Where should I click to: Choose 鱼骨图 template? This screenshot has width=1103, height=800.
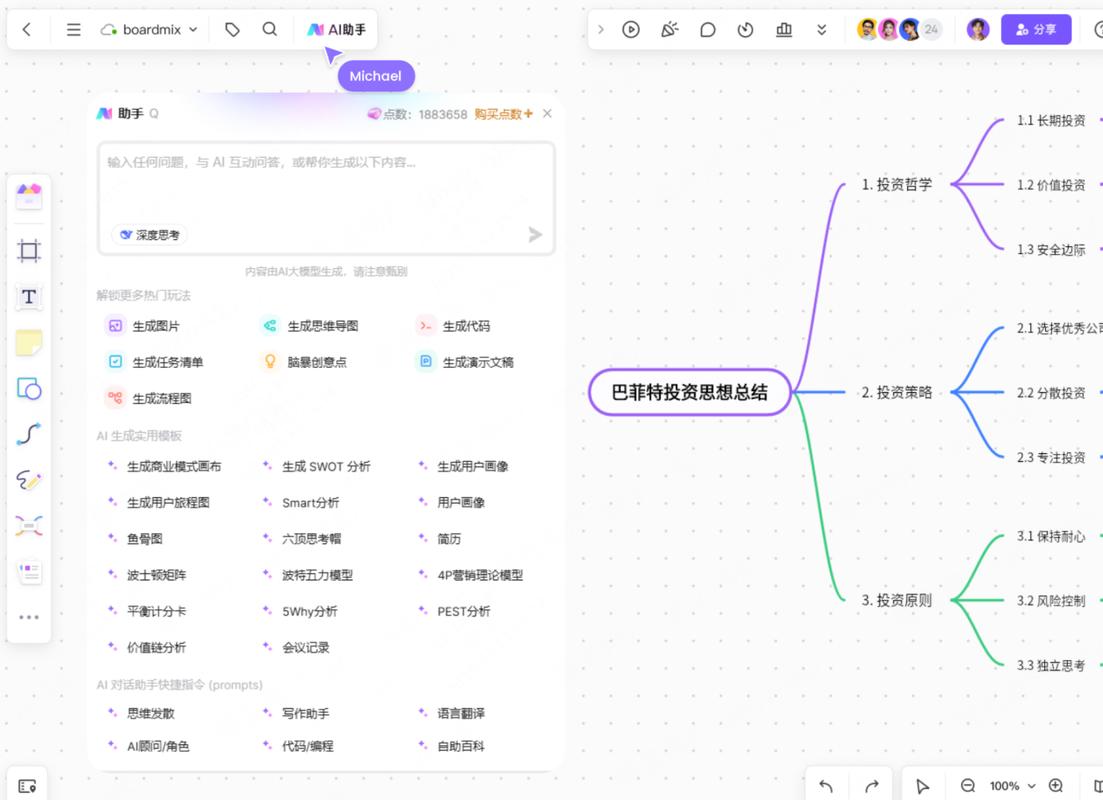tap(136, 539)
